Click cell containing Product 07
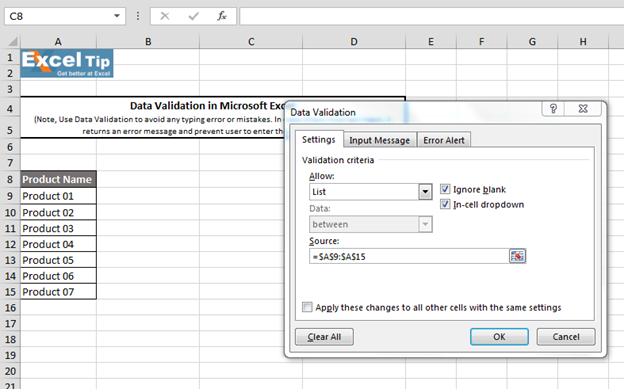This screenshot has height=389, width=624. coord(58,291)
